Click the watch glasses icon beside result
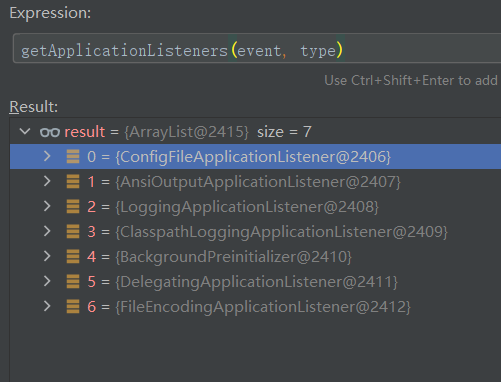The height and width of the screenshot is (382, 501). click(x=50, y=132)
